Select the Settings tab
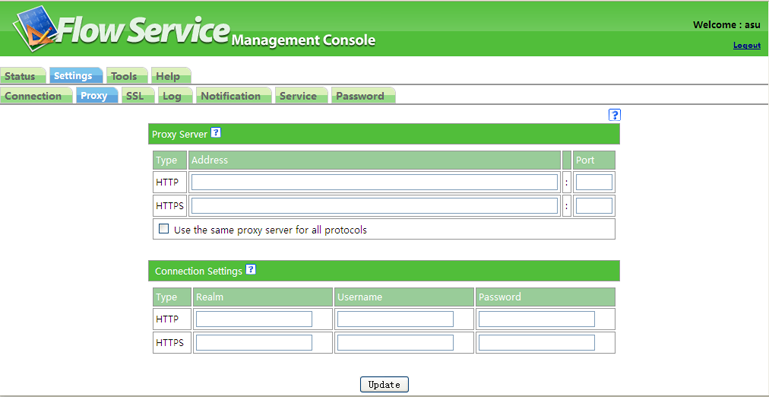 tap(76, 76)
